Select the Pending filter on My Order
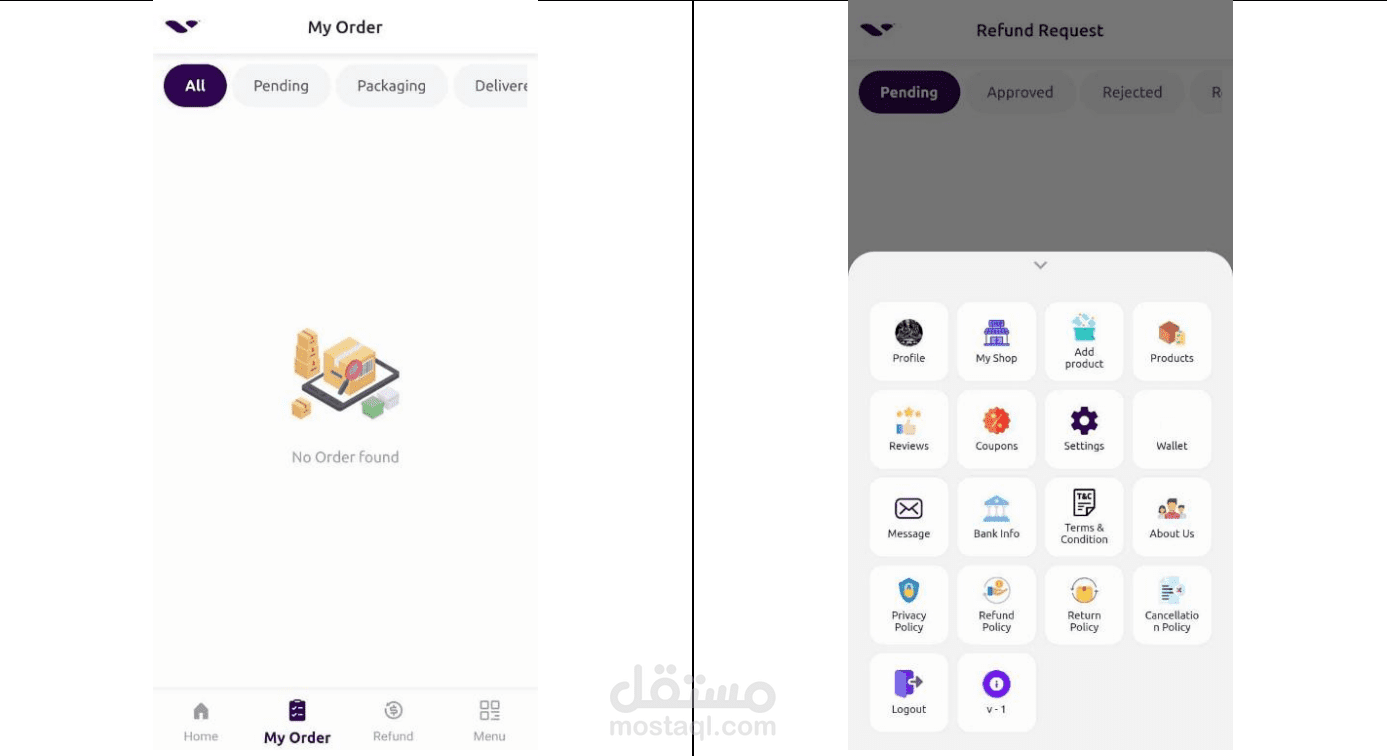Viewport: 1387px width, 756px height. pos(281,86)
